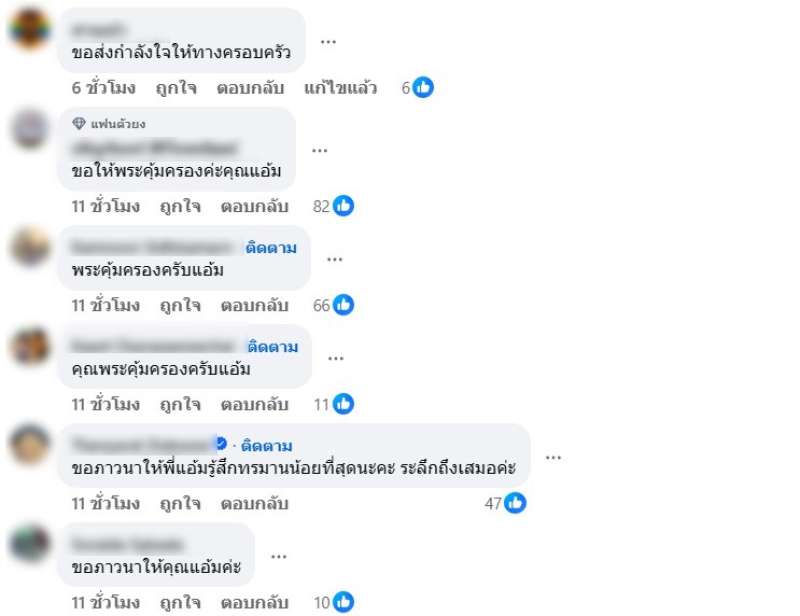Click แก้ไขแล้ว to view edit history
The height and width of the screenshot is (616, 800).
(340, 88)
